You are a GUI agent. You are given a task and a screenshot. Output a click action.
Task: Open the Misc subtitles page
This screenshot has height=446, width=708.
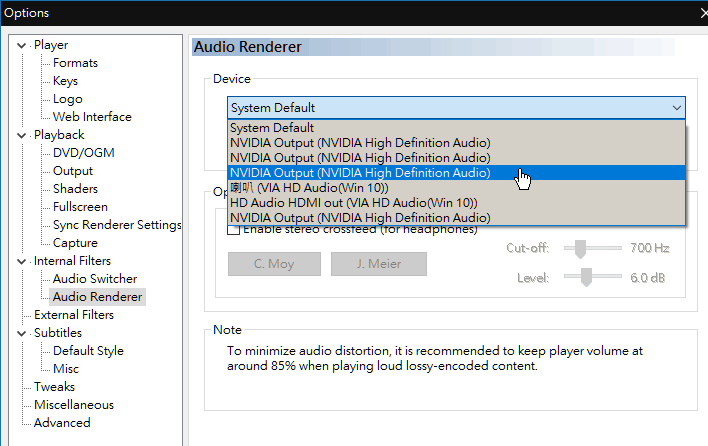[66, 369]
